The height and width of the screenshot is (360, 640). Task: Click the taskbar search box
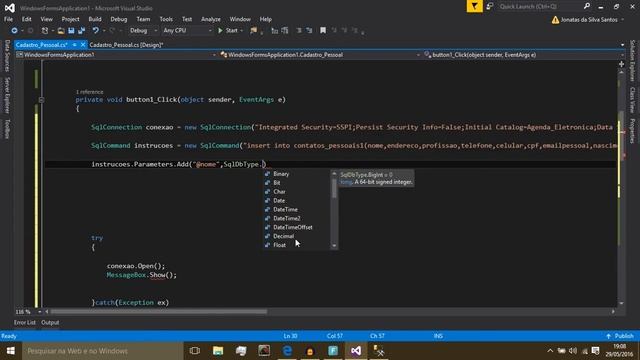(102, 351)
